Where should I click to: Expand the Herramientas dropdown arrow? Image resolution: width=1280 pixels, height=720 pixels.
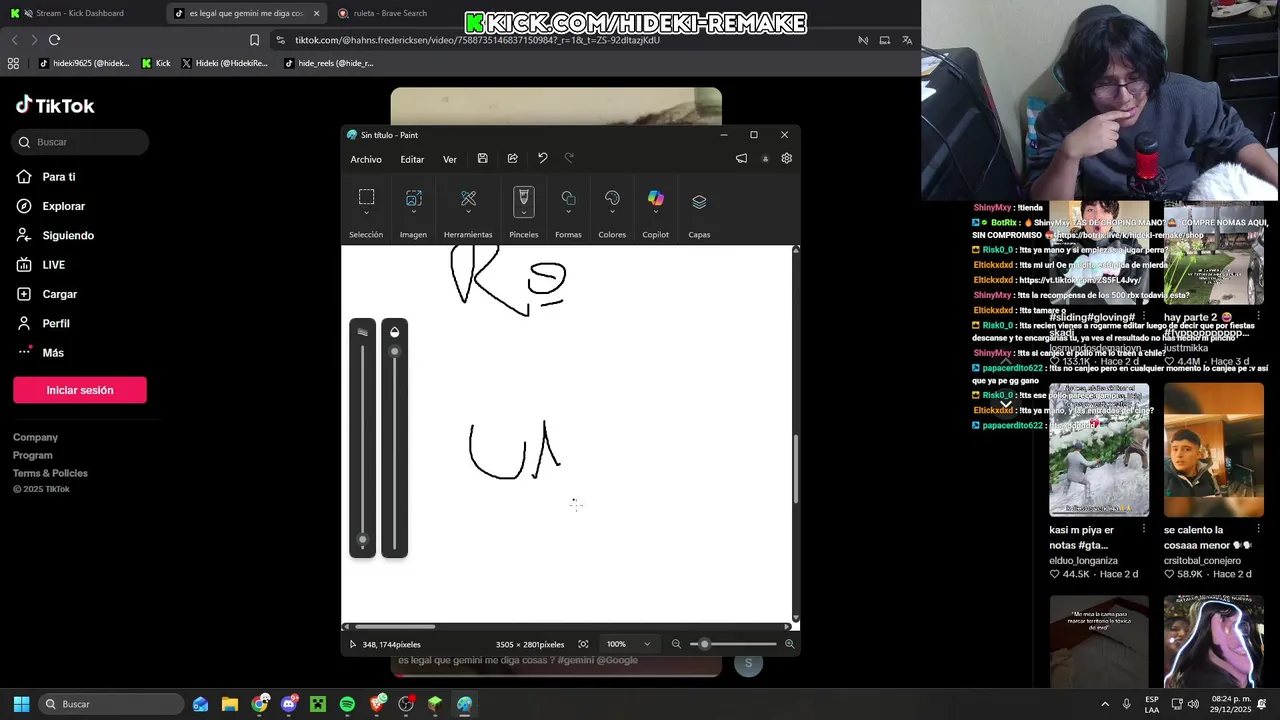pyautogui.click(x=468, y=213)
